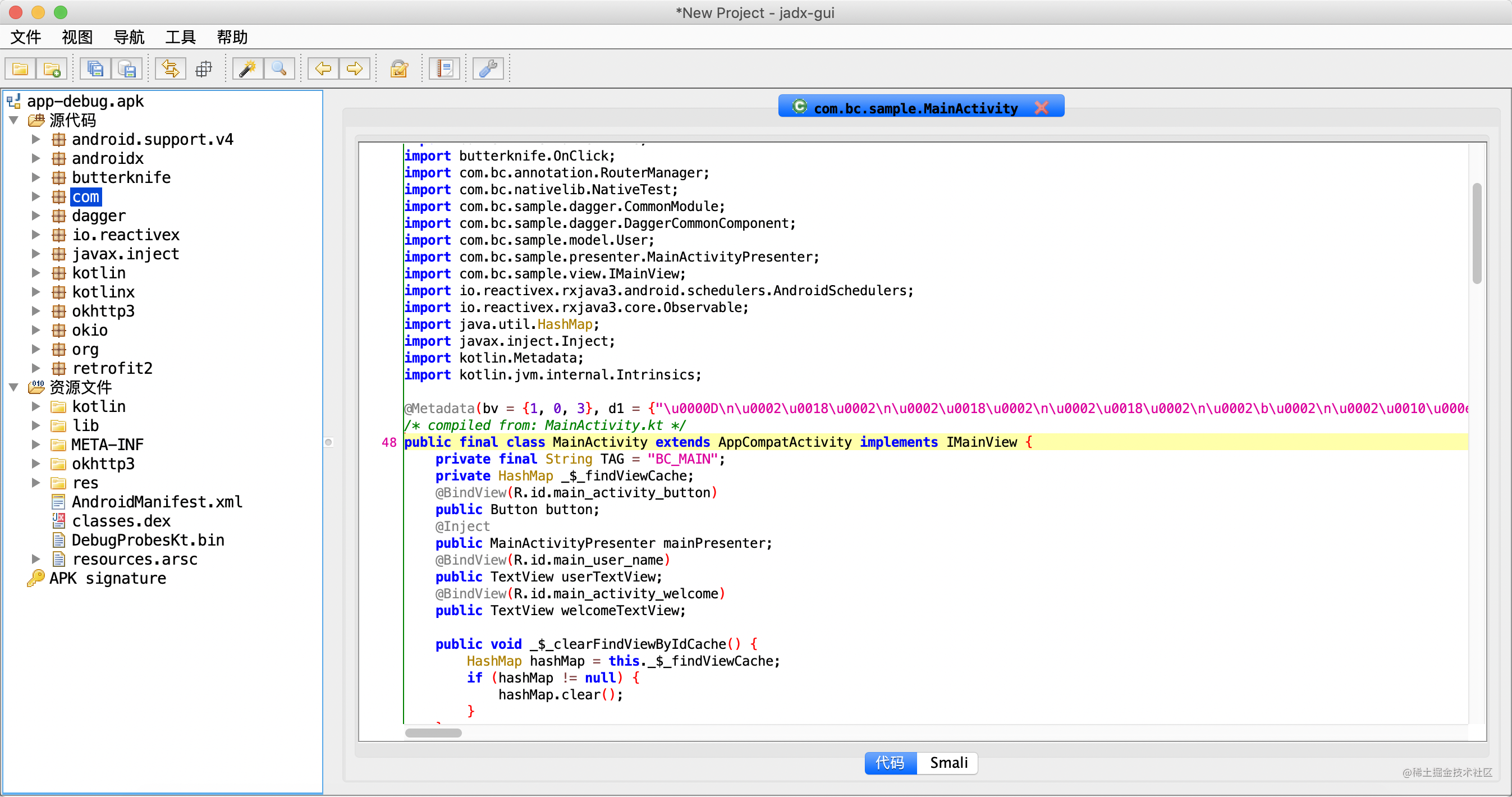This screenshot has width=1512, height=797.
Task: Save all decompiled sources
Action: click(94, 68)
